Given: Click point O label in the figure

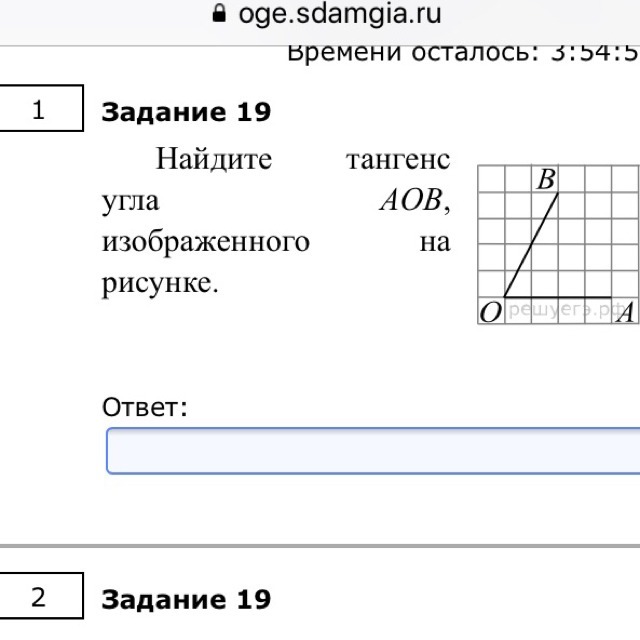Looking at the screenshot, I should point(490,313).
